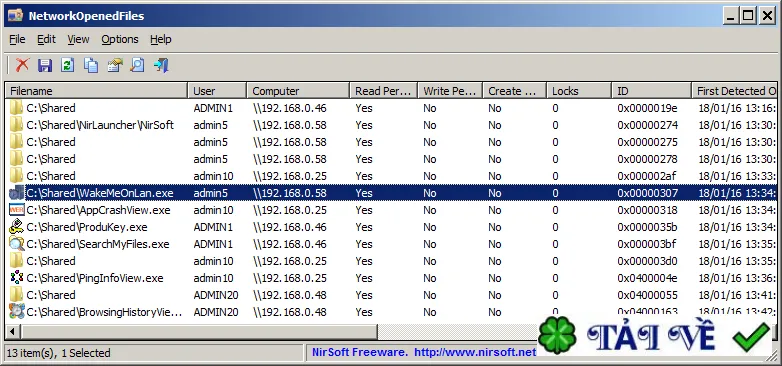Click the Copy selected items toolbar icon
Image resolution: width=782 pixels, height=366 pixels.
coord(91,65)
